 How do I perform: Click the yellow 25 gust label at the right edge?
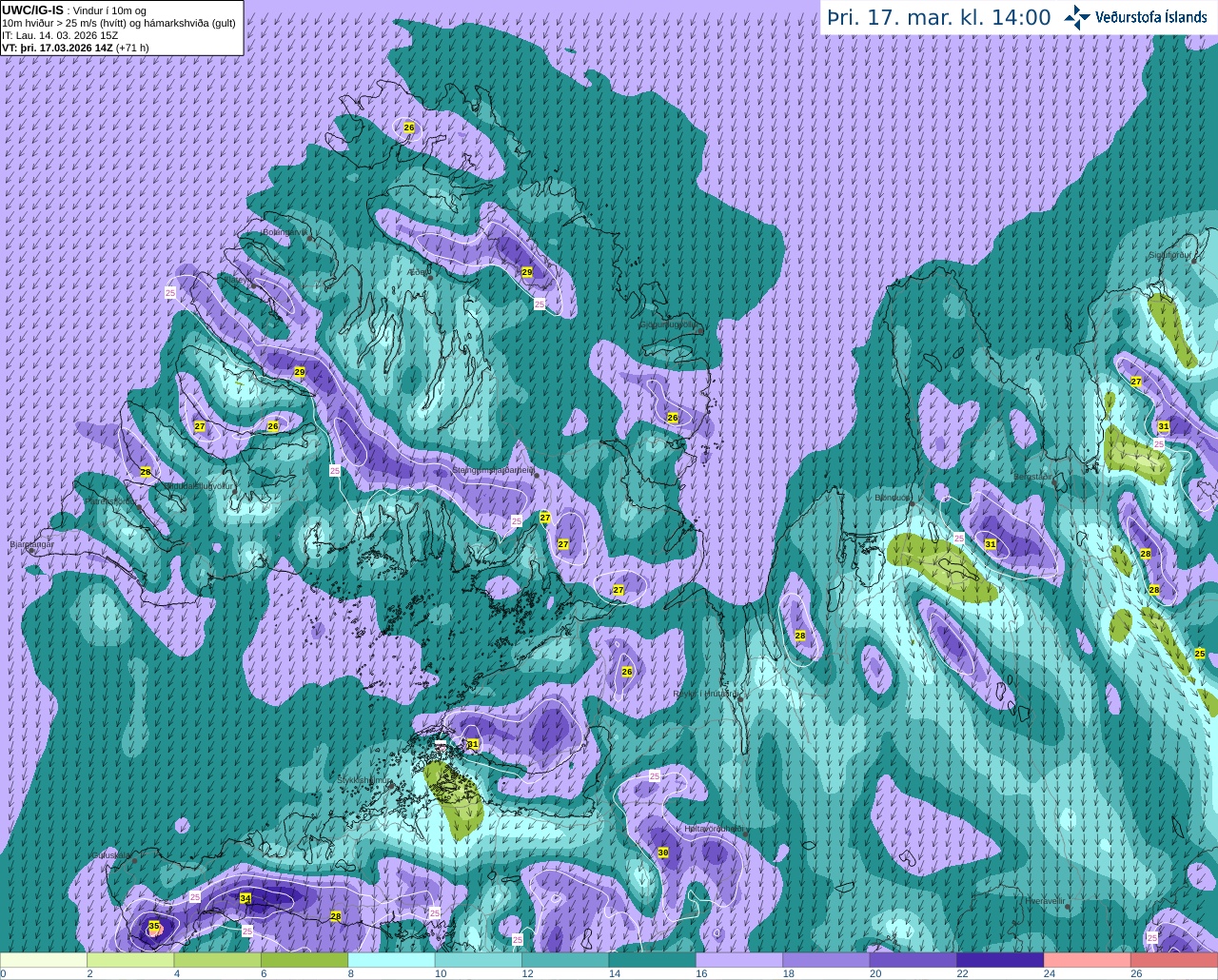(x=1200, y=654)
